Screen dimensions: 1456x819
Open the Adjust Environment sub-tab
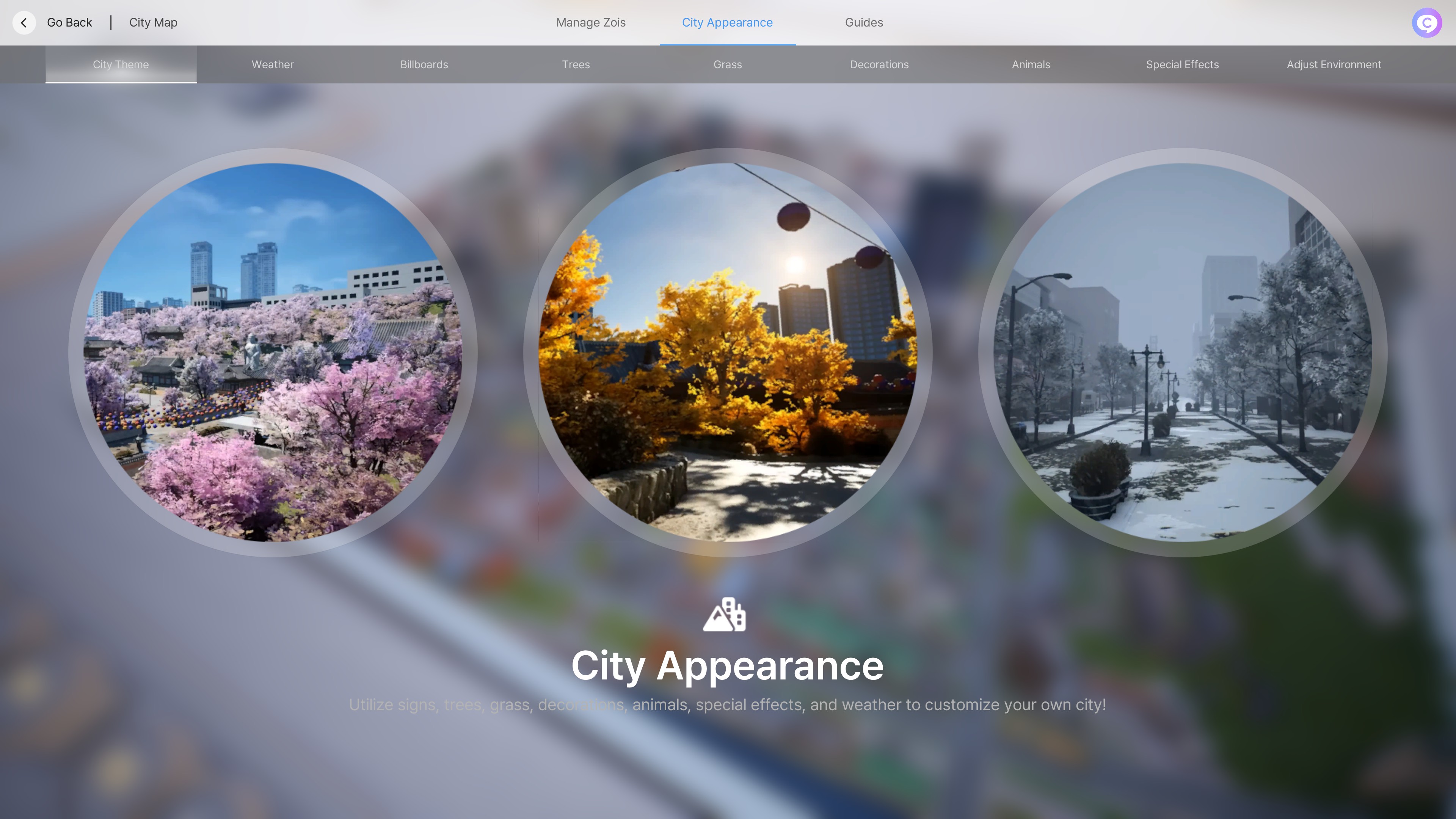tap(1334, 64)
